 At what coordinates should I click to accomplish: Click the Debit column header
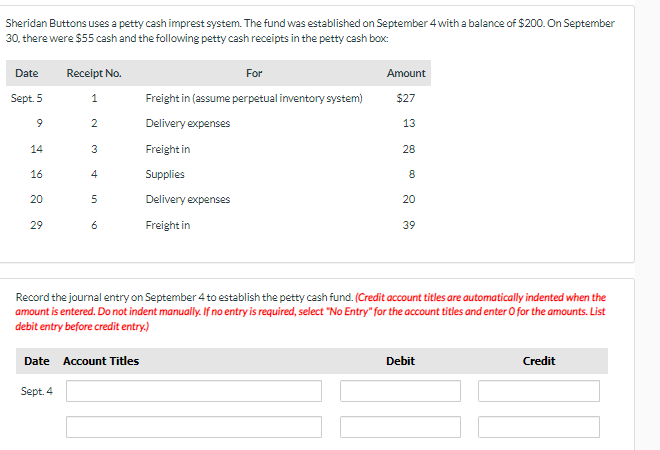(x=400, y=361)
